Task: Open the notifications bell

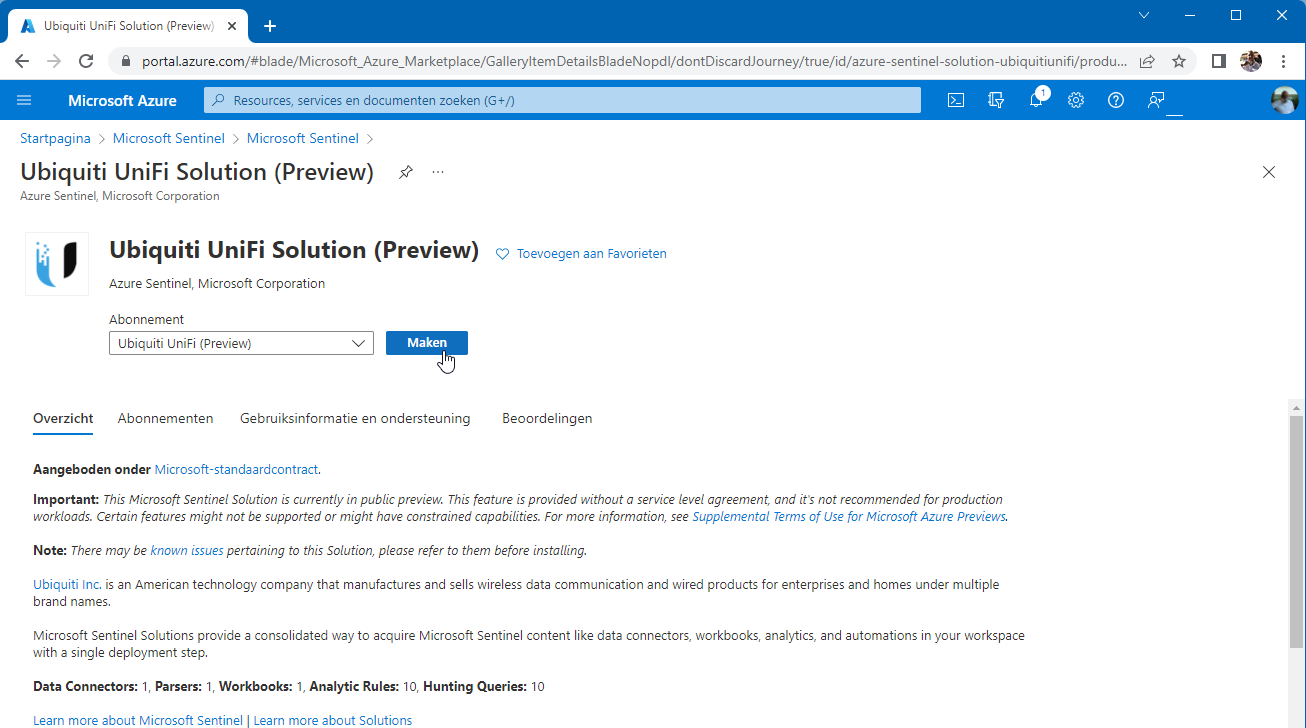Action: click(x=1036, y=100)
